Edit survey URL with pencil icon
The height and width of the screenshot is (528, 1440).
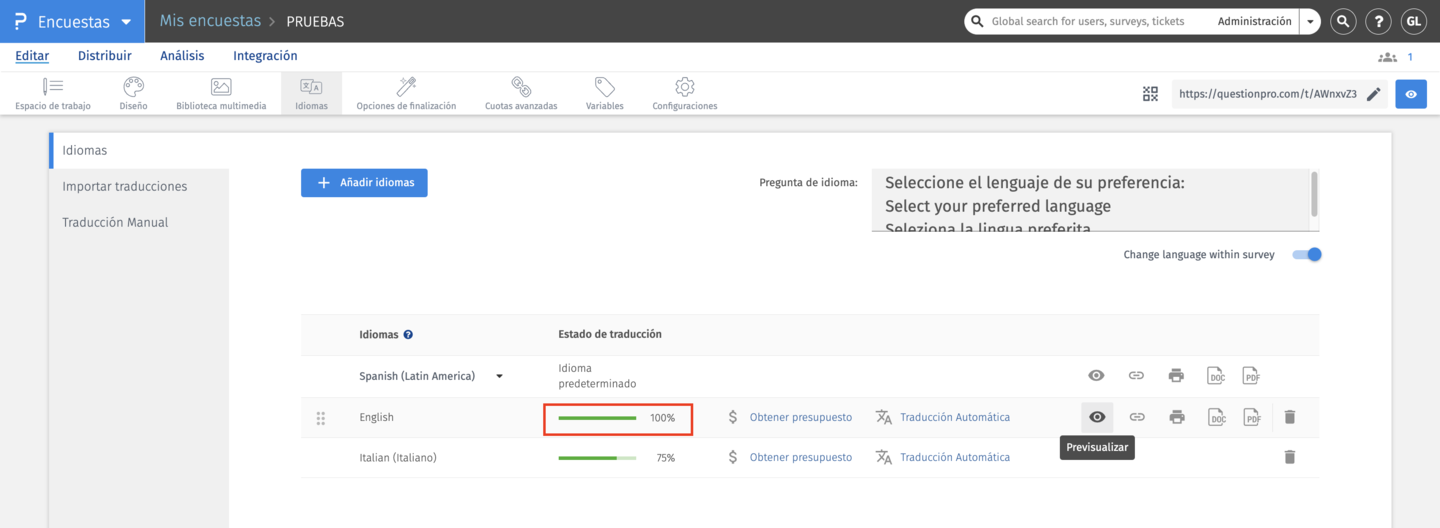(1374, 94)
